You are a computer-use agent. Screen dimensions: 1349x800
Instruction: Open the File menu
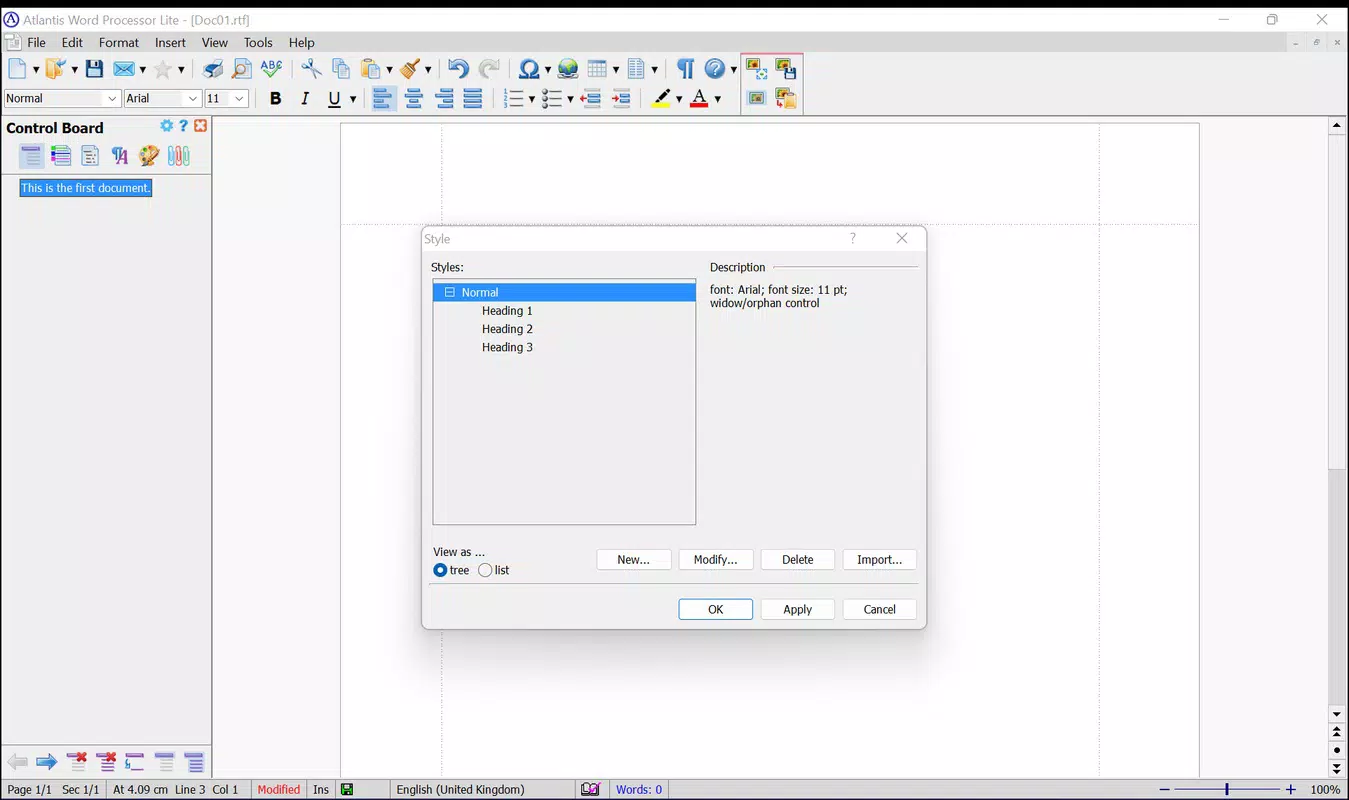37,42
